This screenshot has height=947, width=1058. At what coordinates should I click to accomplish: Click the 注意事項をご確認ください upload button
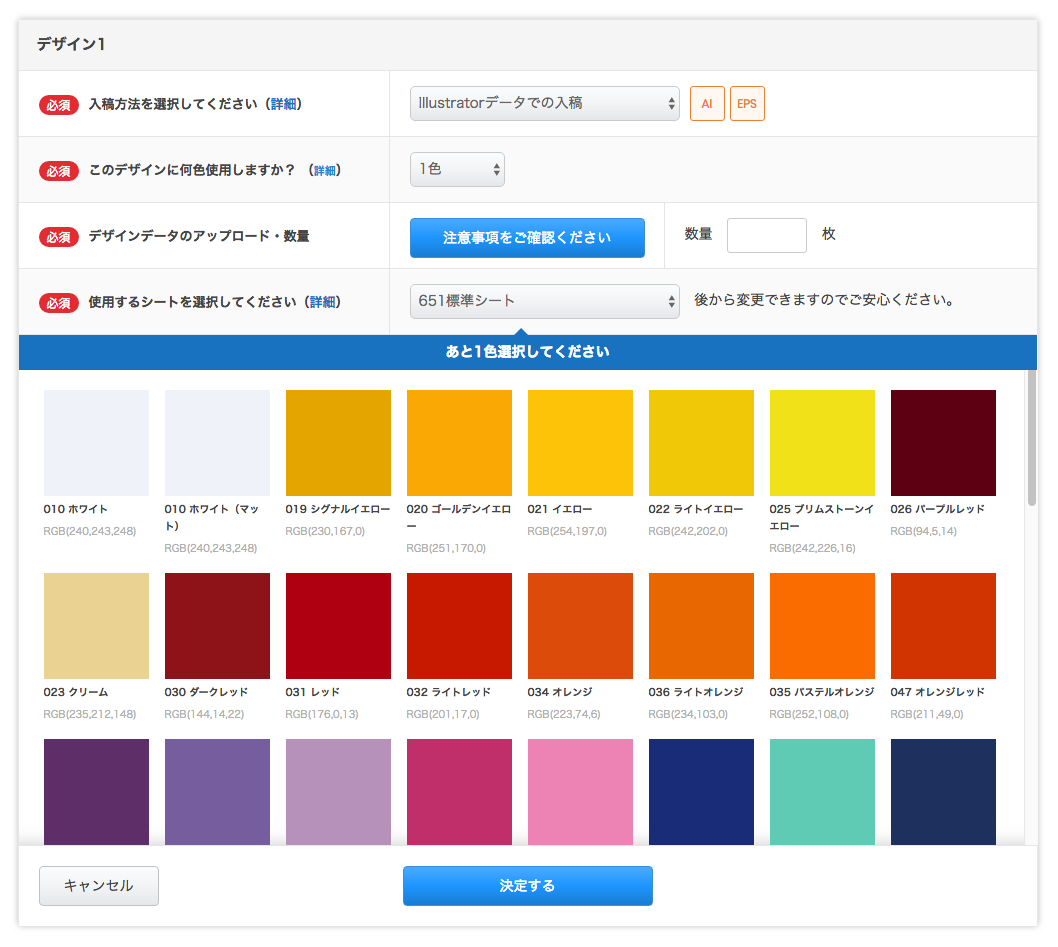pos(527,238)
